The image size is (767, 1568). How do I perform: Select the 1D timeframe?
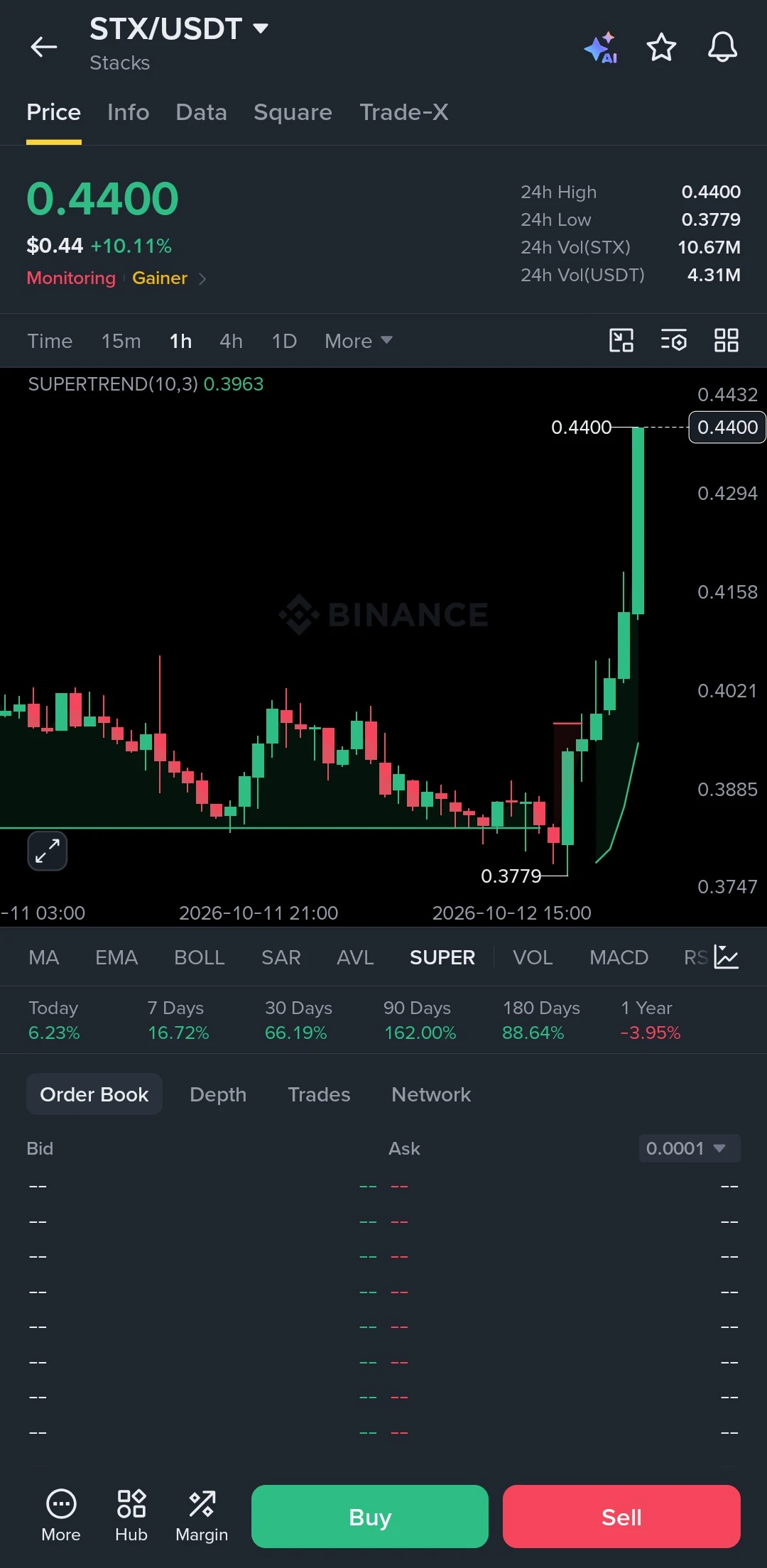tap(285, 341)
